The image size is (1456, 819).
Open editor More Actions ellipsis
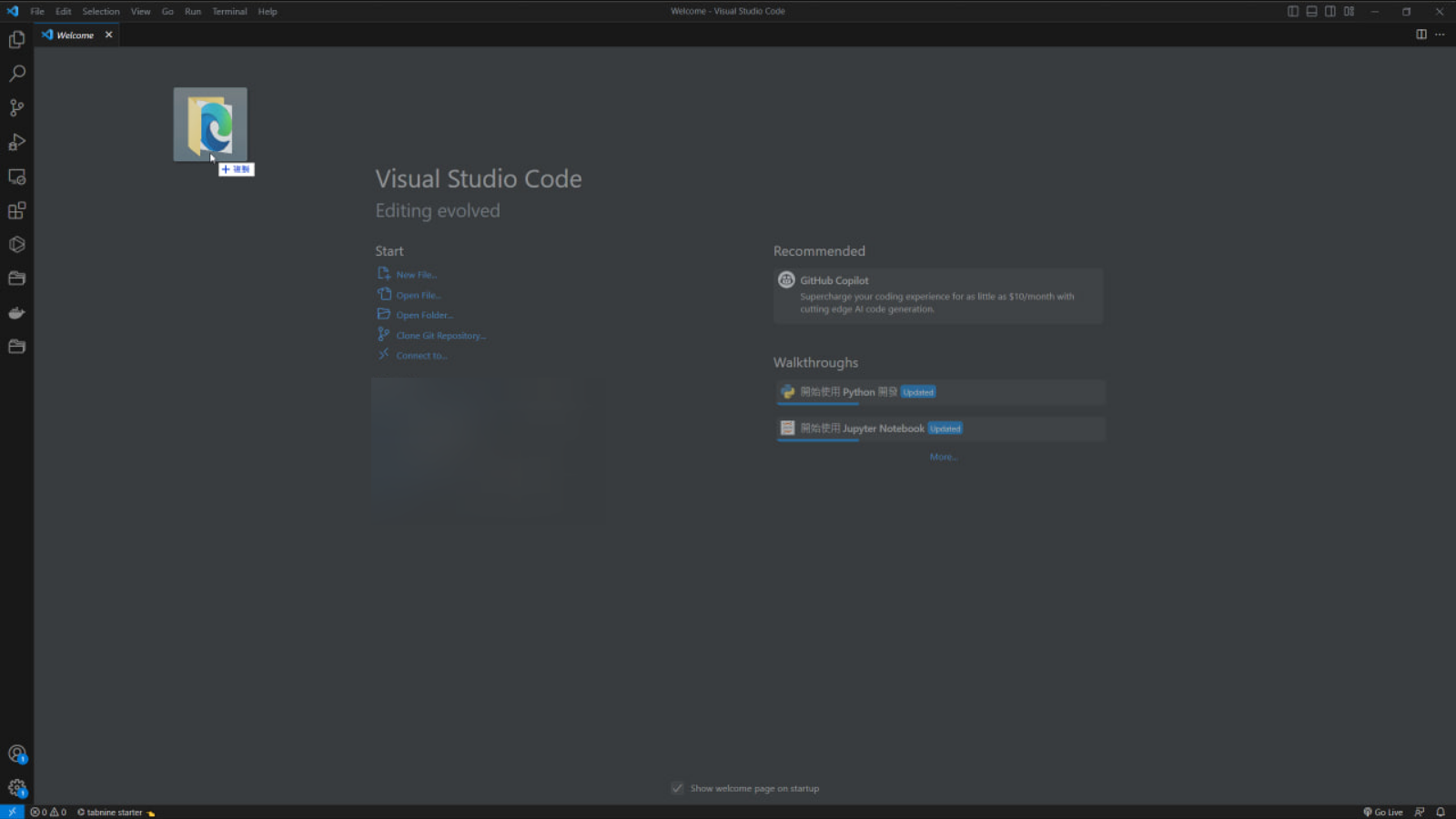(x=1440, y=35)
